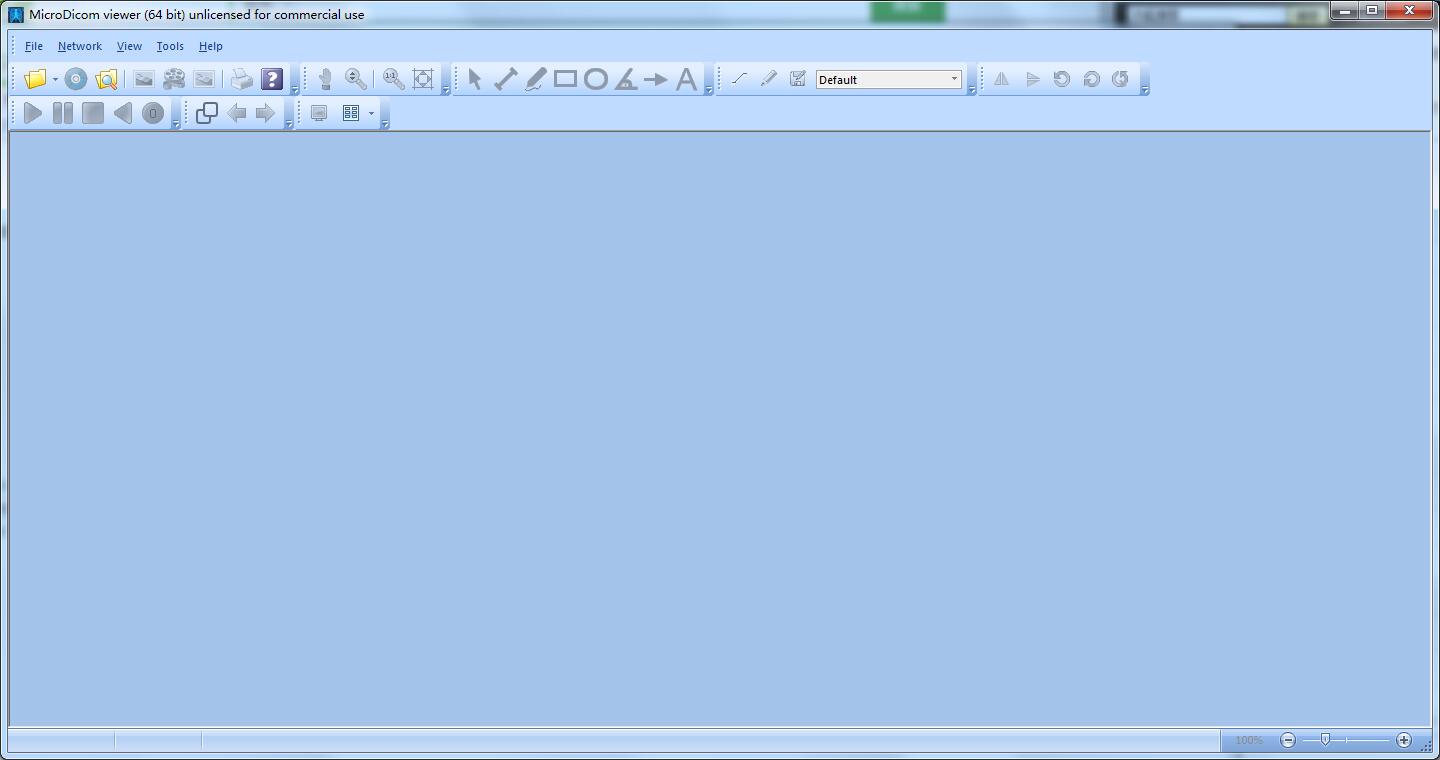The image size is (1440, 760).
Task: Click the export to video film-reel icon
Action: [174, 79]
